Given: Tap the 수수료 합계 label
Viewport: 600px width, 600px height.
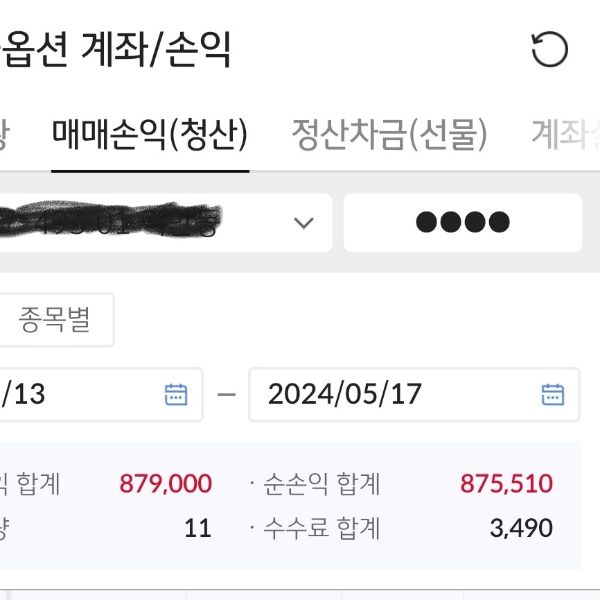Looking at the screenshot, I should pyautogui.click(x=322, y=528).
